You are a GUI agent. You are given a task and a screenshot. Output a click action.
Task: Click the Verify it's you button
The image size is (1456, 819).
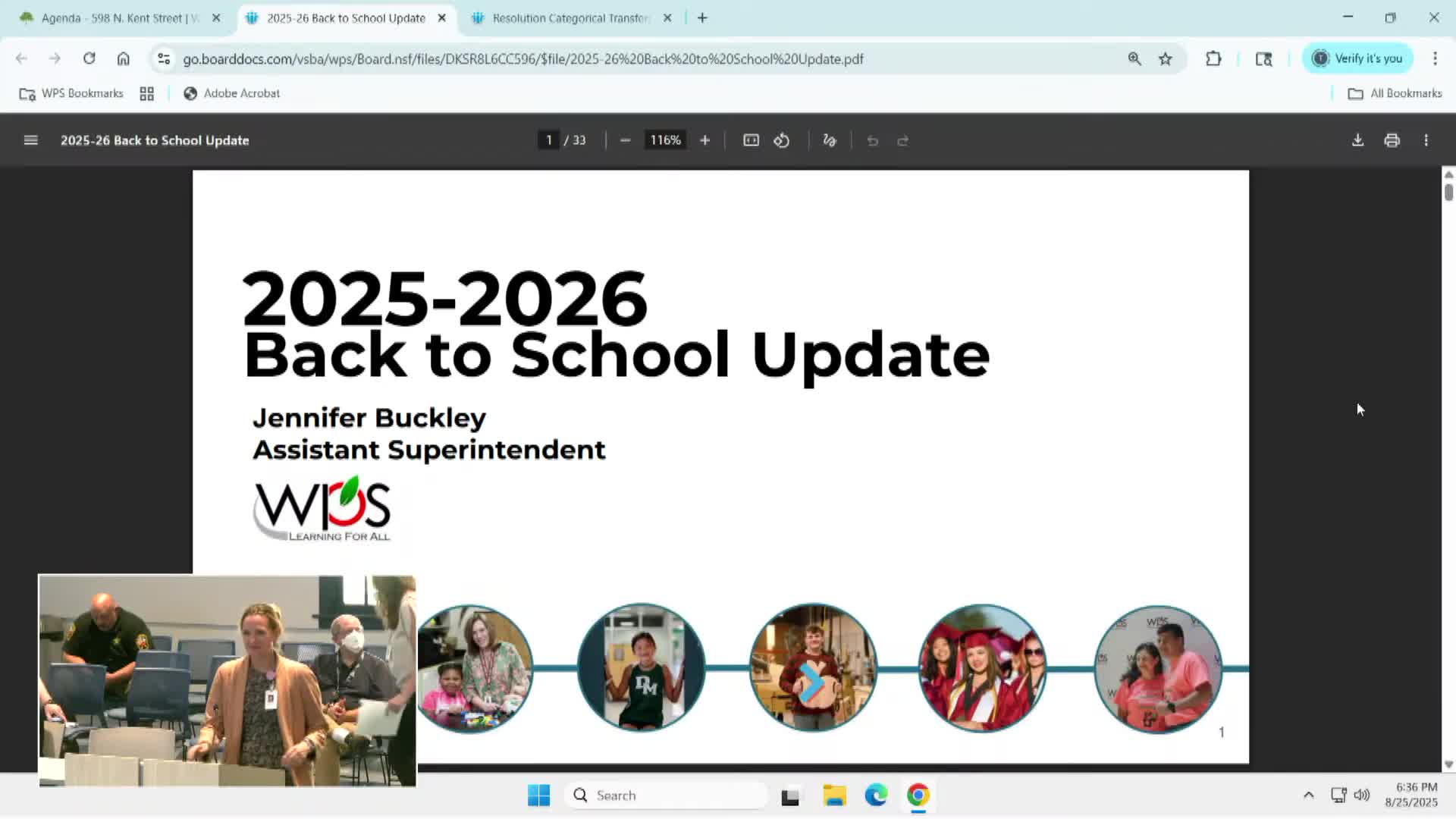(1357, 58)
